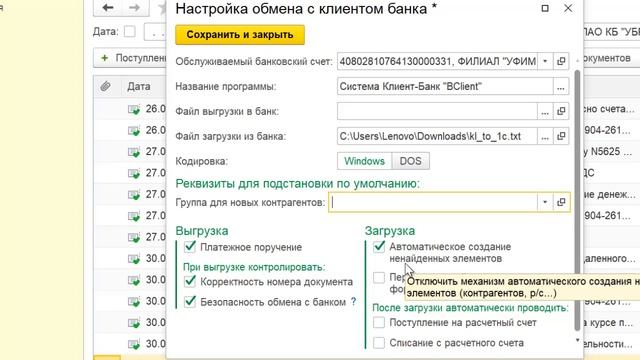Select Windows encoding
The width and height of the screenshot is (640, 360).
point(364,161)
